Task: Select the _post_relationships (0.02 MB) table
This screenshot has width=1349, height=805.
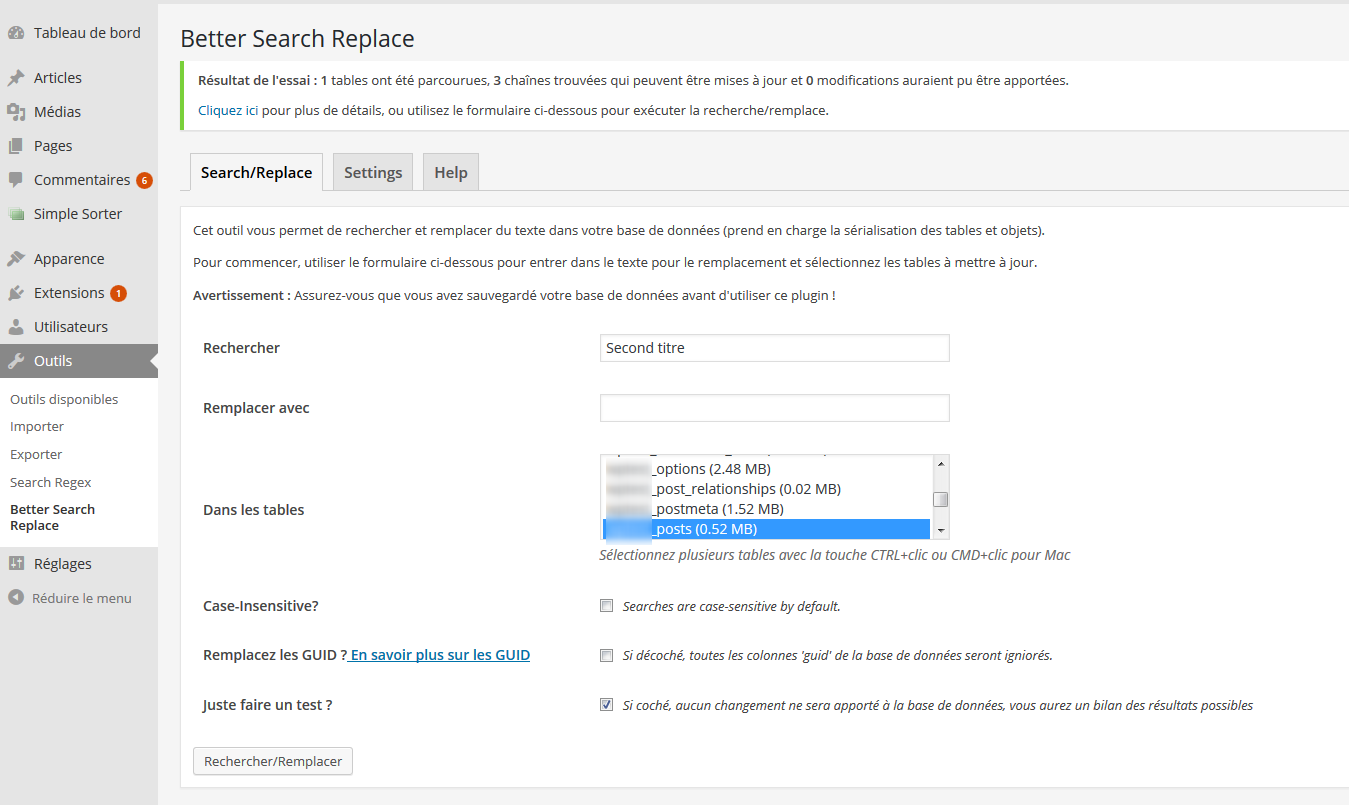Action: pyautogui.click(x=767, y=489)
